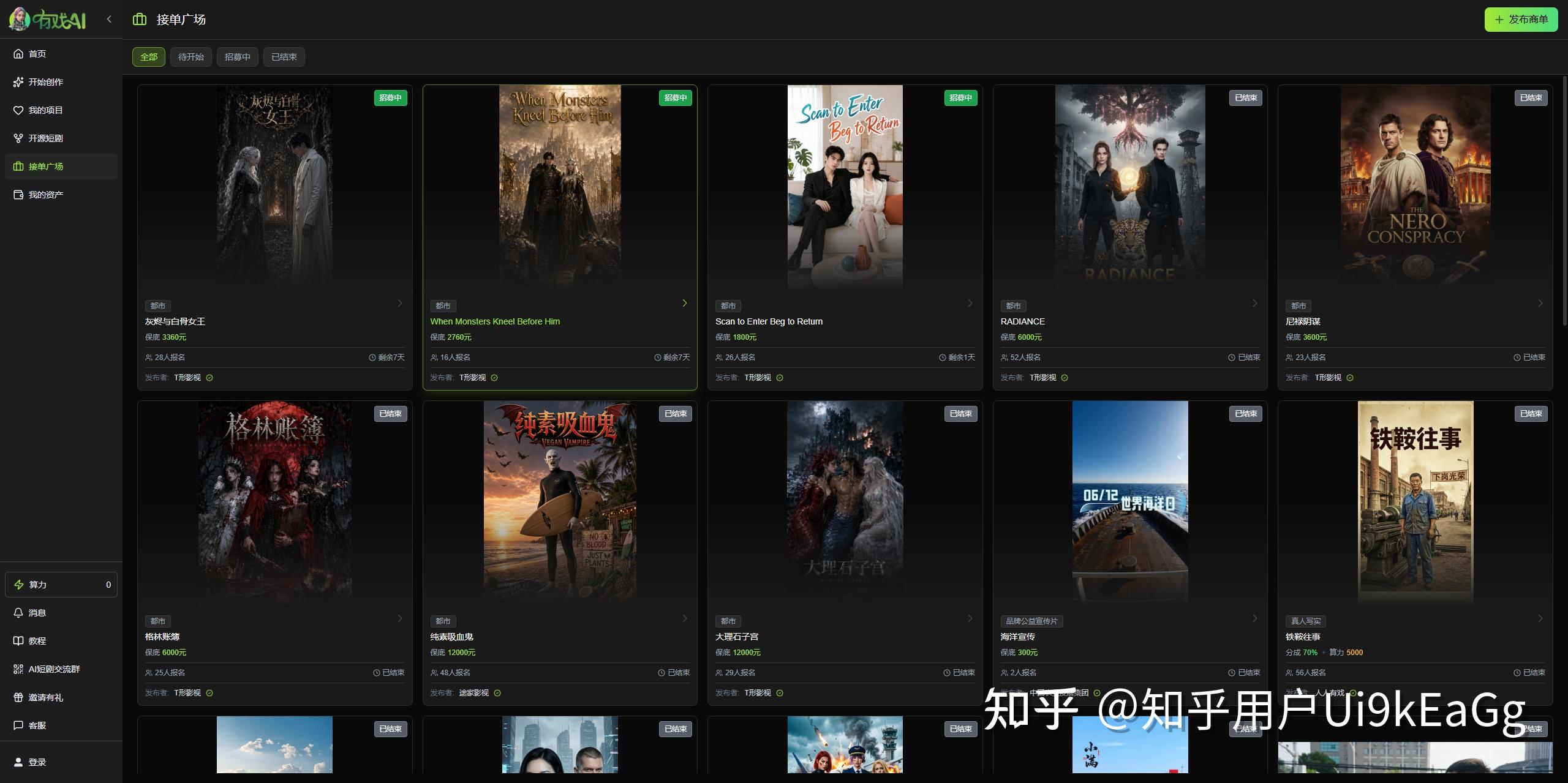Open 消息 messages

coord(61,613)
